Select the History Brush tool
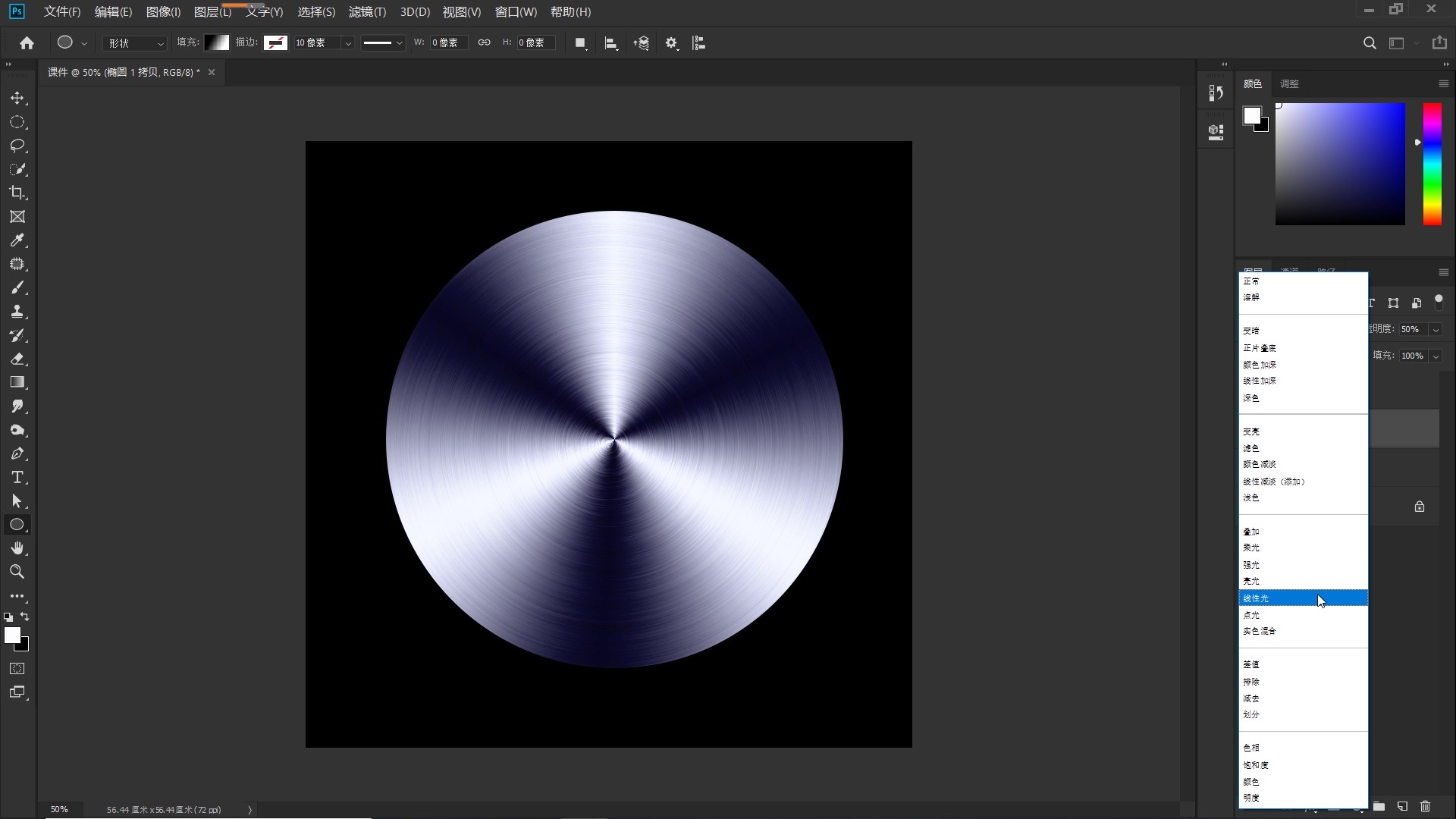This screenshot has height=819, width=1456. click(x=17, y=335)
